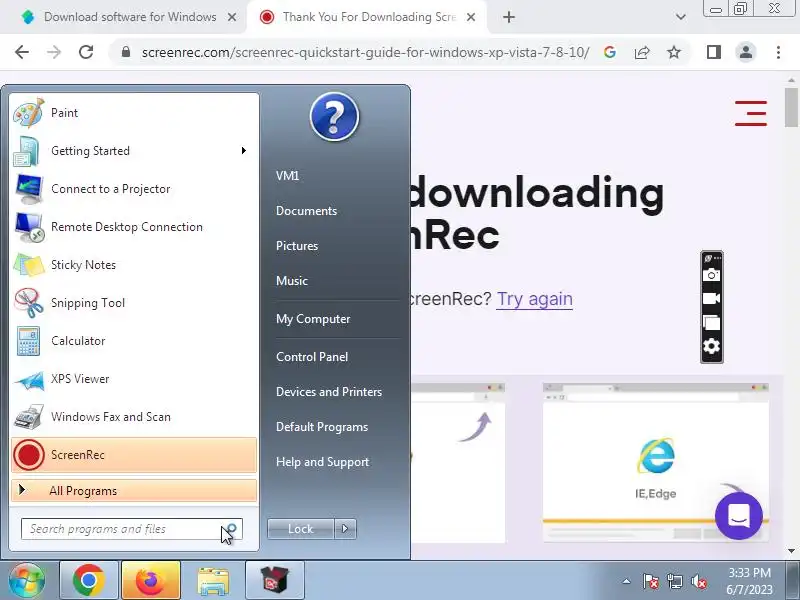Open Sticky Notes icon
The image size is (800, 600).
(x=29, y=265)
